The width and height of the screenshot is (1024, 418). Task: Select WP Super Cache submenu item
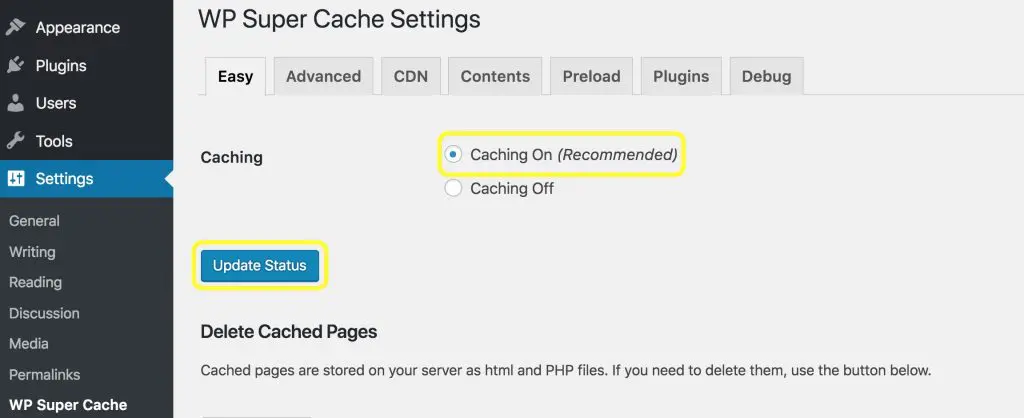pos(68,405)
